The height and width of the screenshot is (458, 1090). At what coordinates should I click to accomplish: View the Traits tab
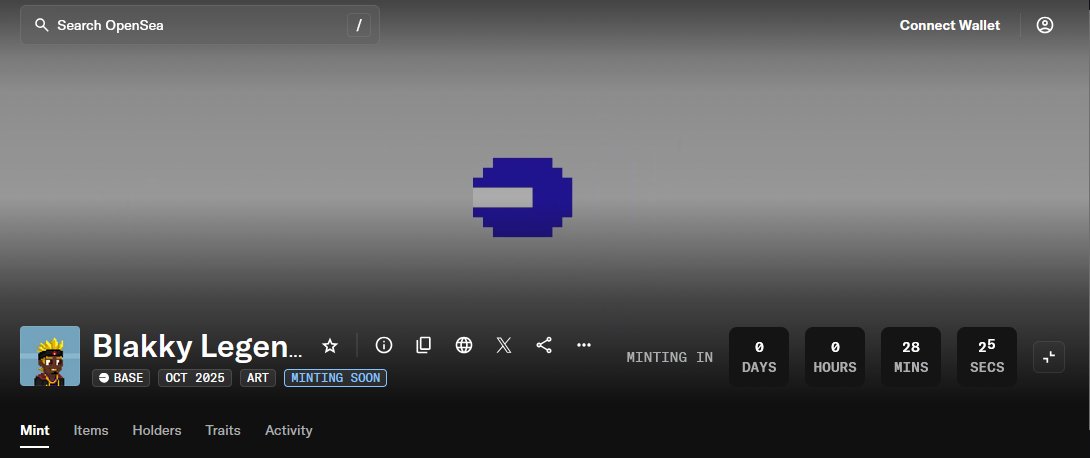pyautogui.click(x=223, y=430)
